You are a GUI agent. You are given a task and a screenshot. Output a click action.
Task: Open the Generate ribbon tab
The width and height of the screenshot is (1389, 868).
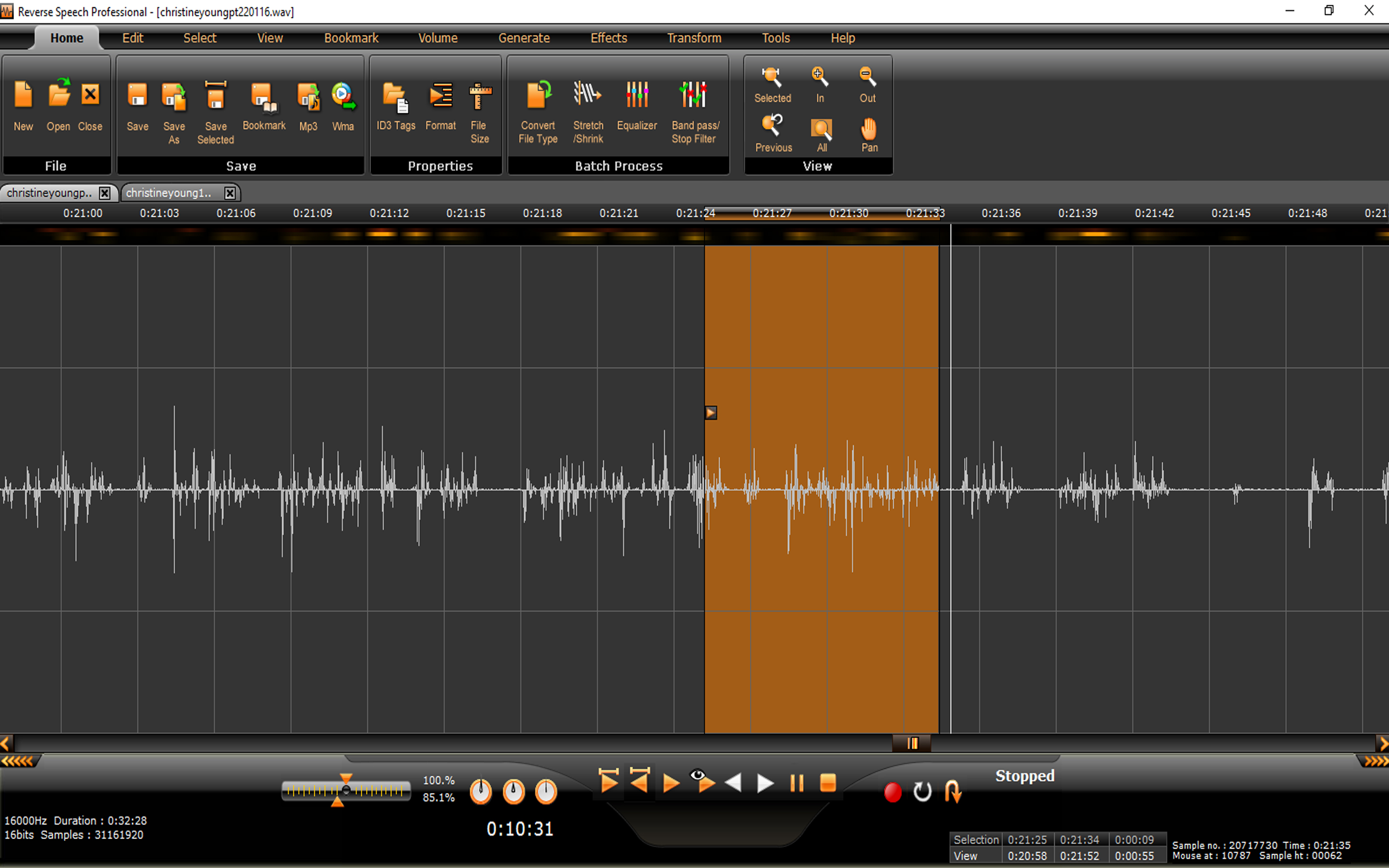pos(524,38)
